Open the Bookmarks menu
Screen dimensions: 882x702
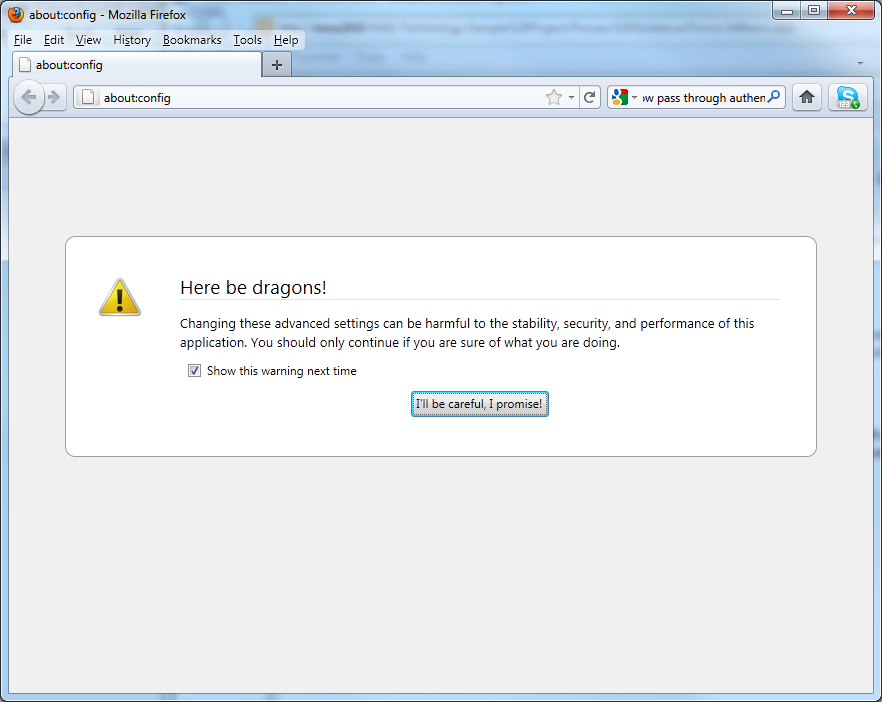192,40
